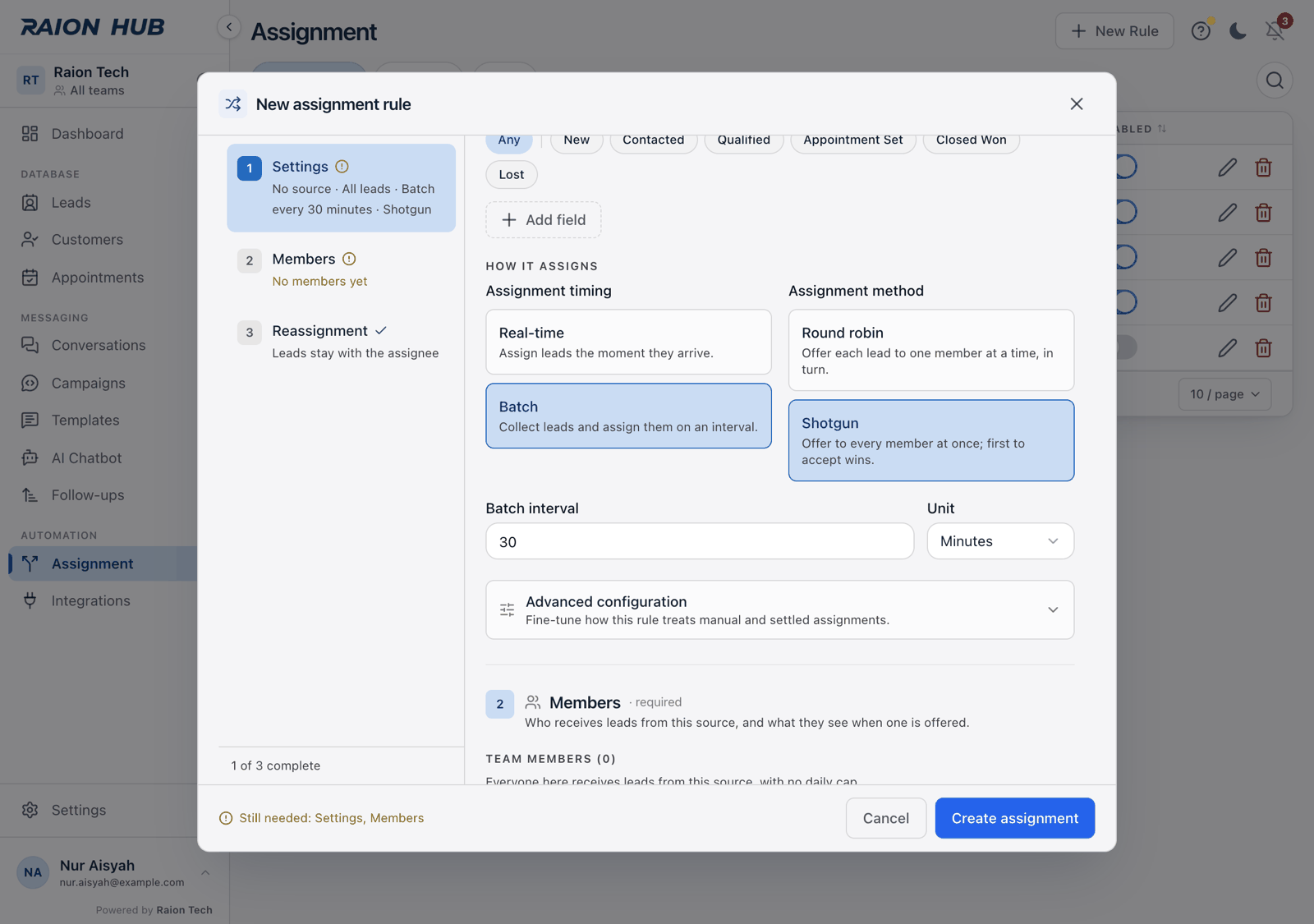Click the Cancel button
Image resolution: width=1314 pixels, height=924 pixels.
click(886, 818)
